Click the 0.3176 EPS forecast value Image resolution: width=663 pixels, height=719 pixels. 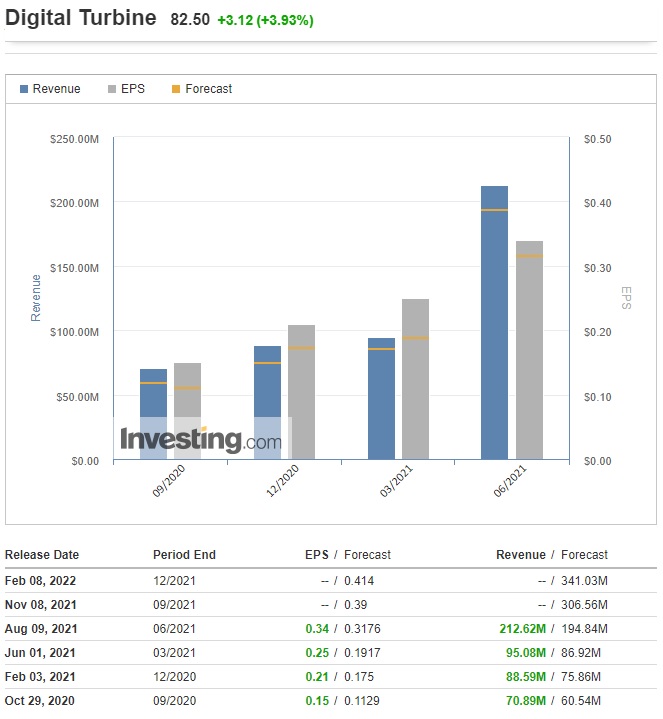click(362, 629)
